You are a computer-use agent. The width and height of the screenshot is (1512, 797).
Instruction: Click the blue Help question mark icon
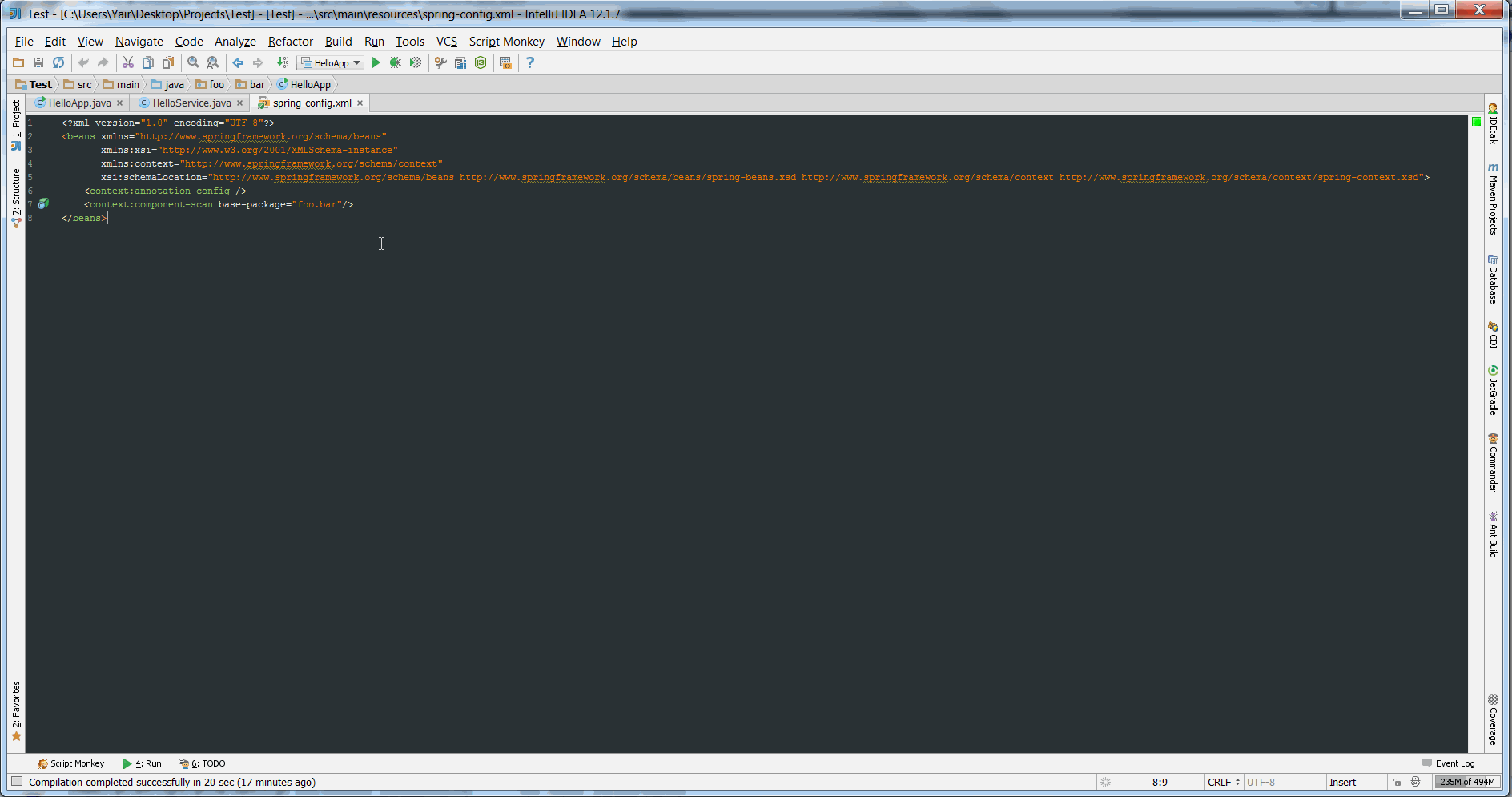point(529,63)
